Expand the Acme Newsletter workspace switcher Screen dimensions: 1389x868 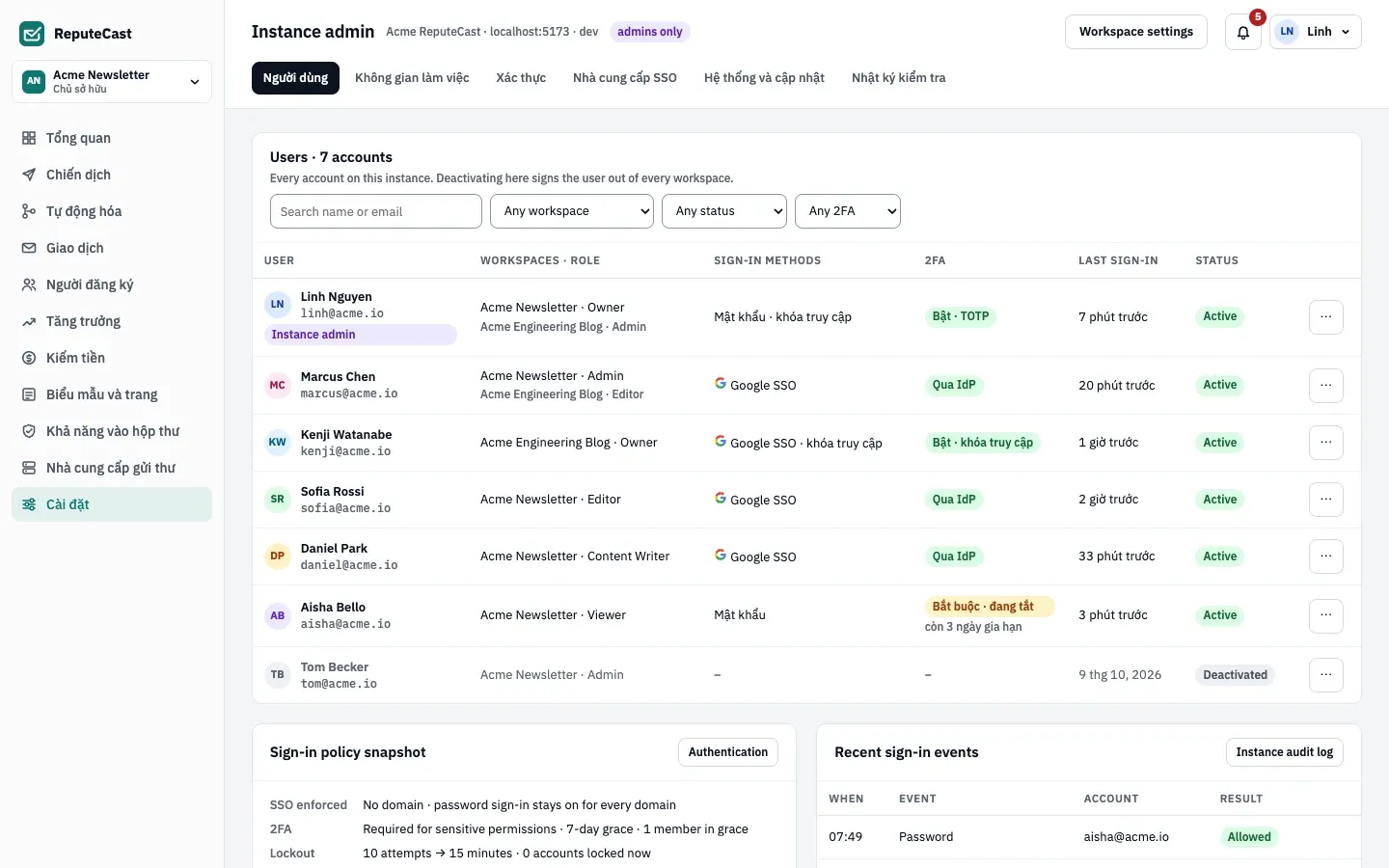[x=112, y=81]
